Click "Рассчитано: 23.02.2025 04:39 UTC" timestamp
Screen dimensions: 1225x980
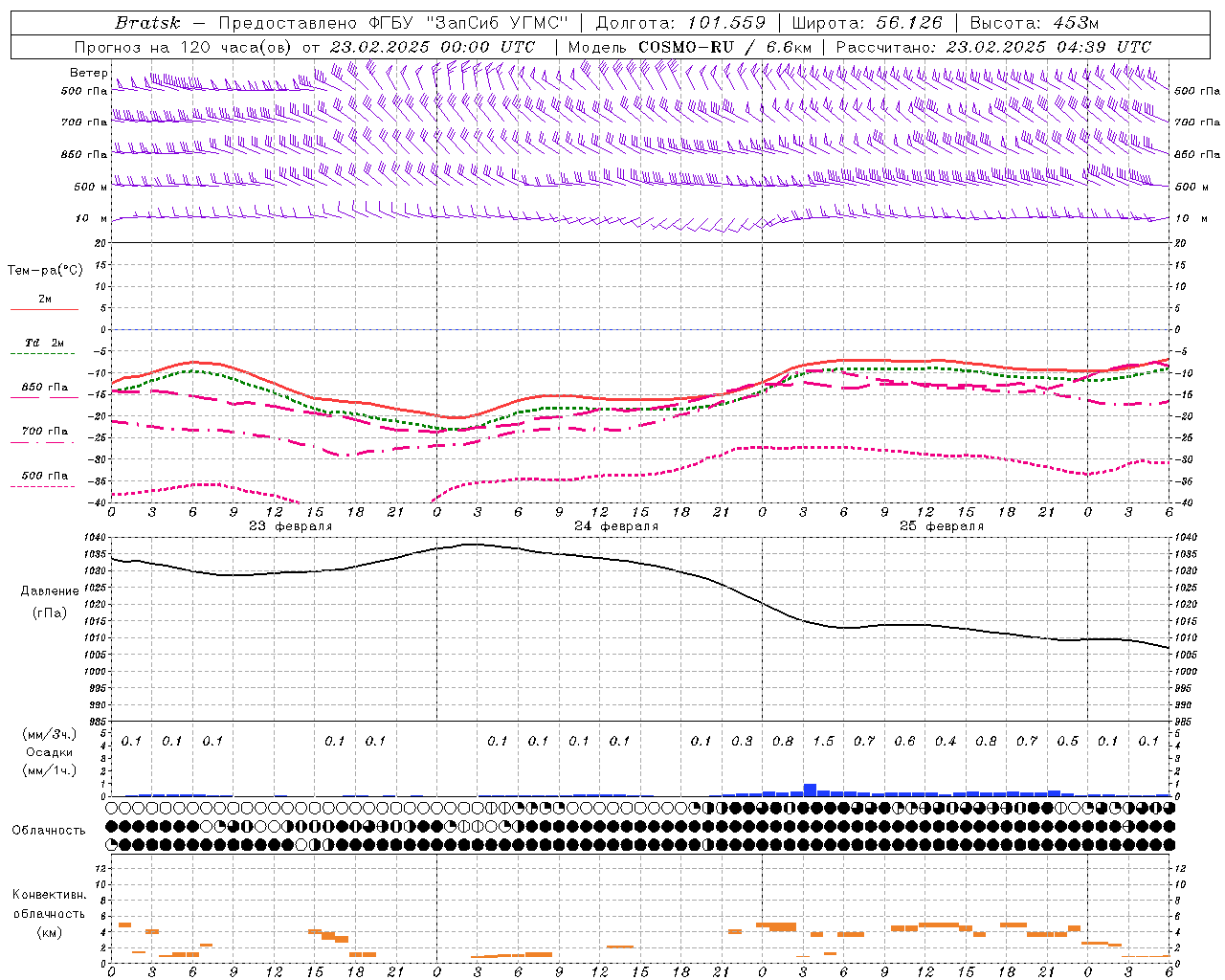pos(993,47)
